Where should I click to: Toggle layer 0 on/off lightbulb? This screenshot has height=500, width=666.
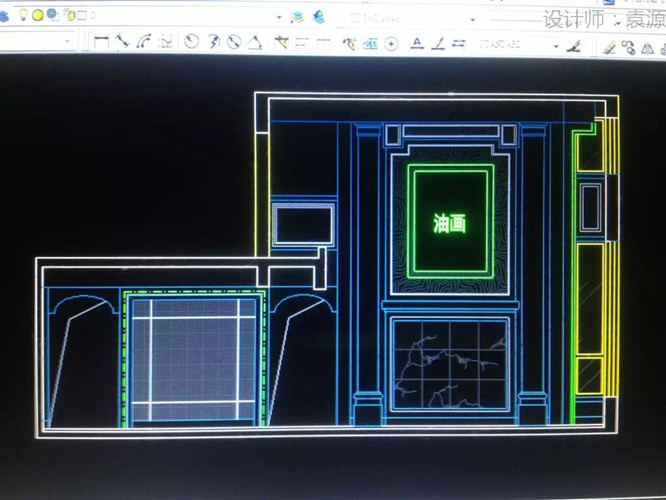pos(22,15)
